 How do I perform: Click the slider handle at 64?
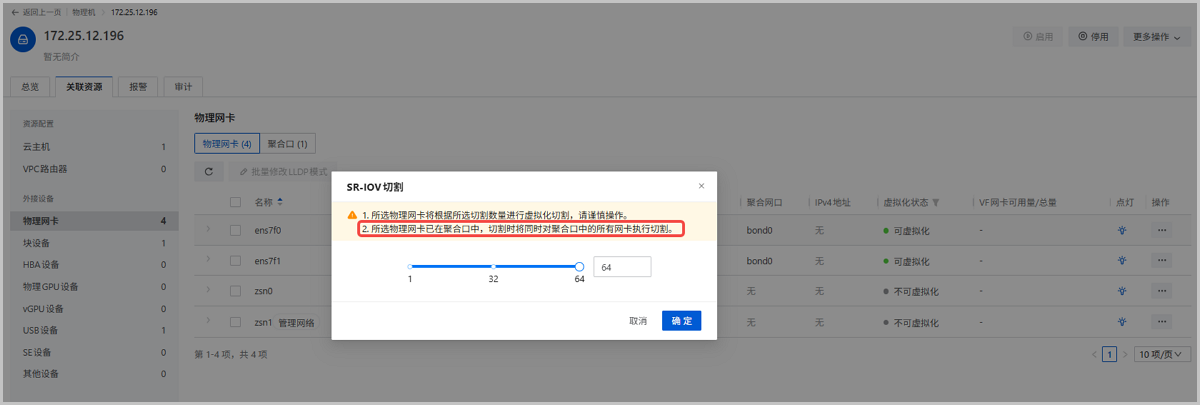point(580,267)
